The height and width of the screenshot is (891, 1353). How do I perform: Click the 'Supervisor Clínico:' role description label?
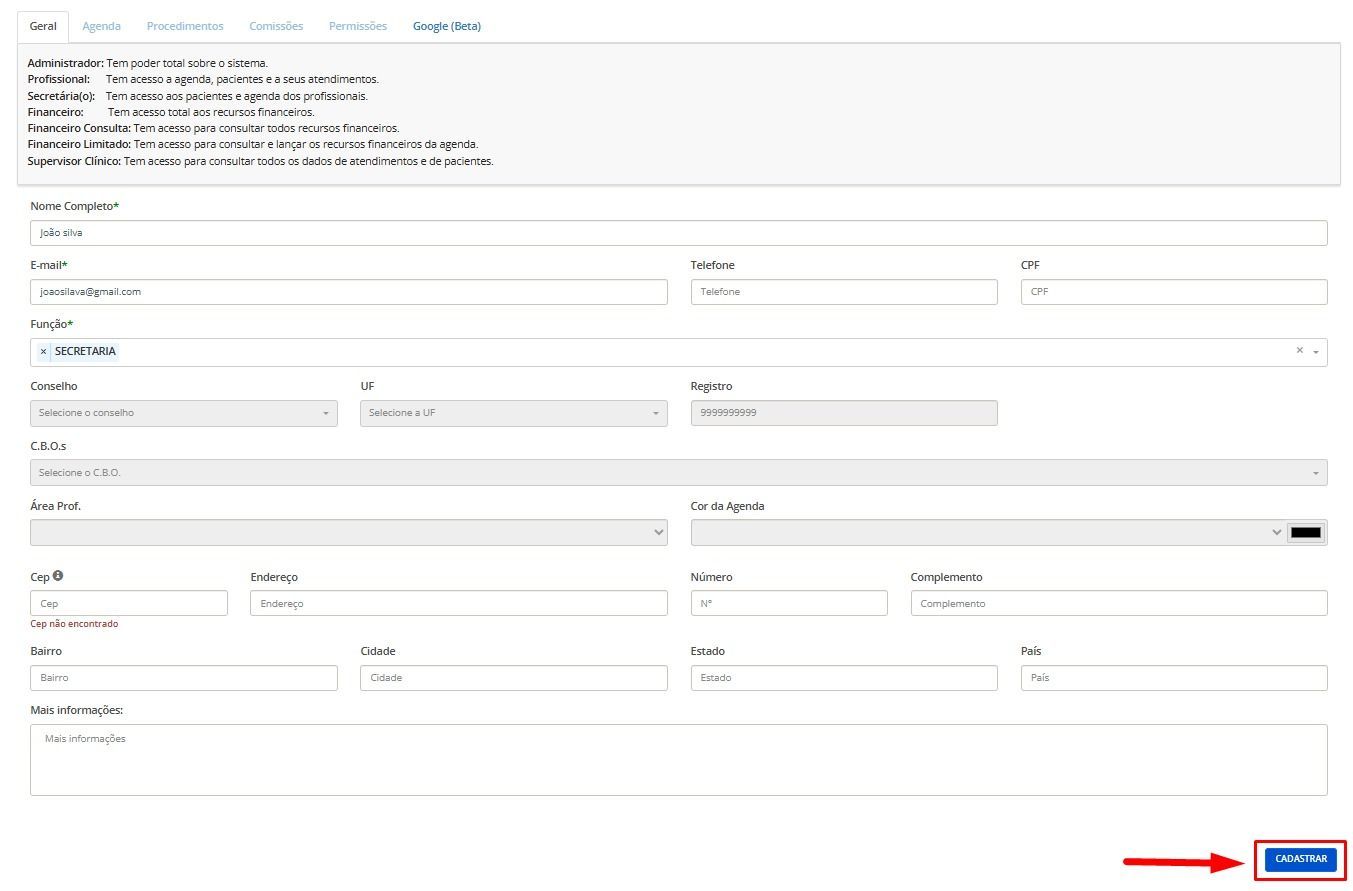[x=74, y=161]
